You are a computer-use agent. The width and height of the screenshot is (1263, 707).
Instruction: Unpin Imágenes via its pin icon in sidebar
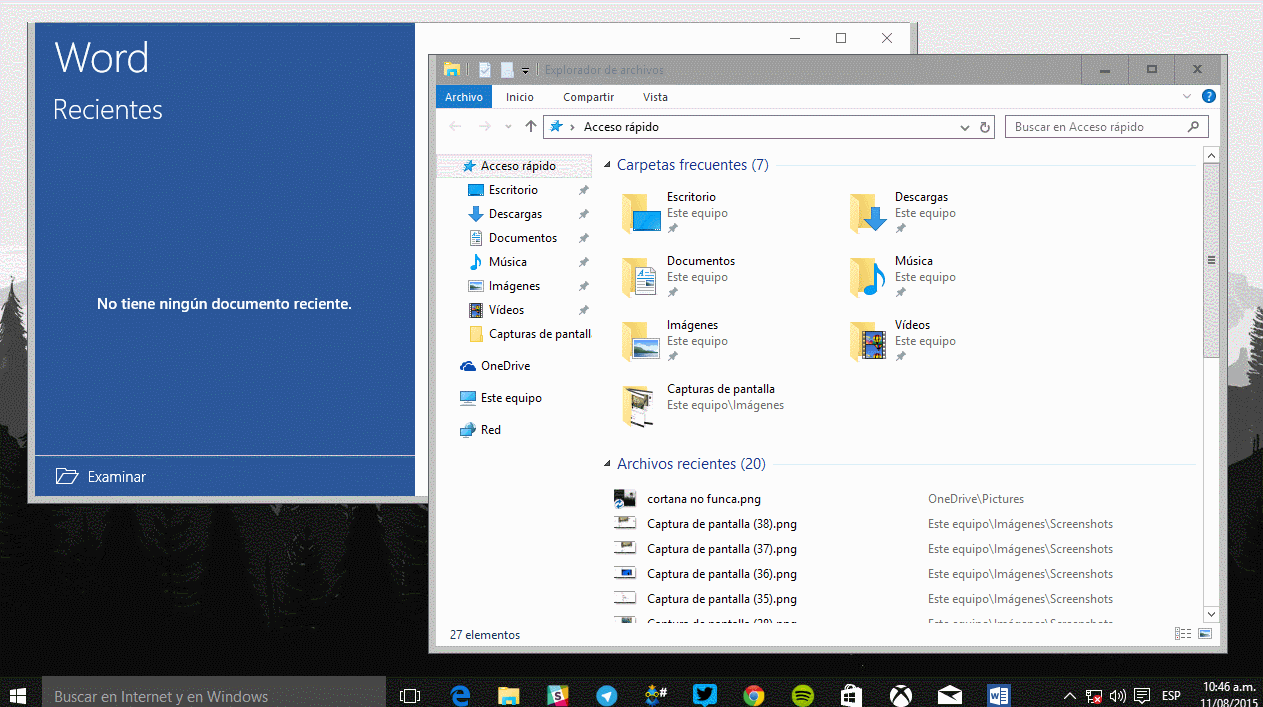pyautogui.click(x=584, y=286)
